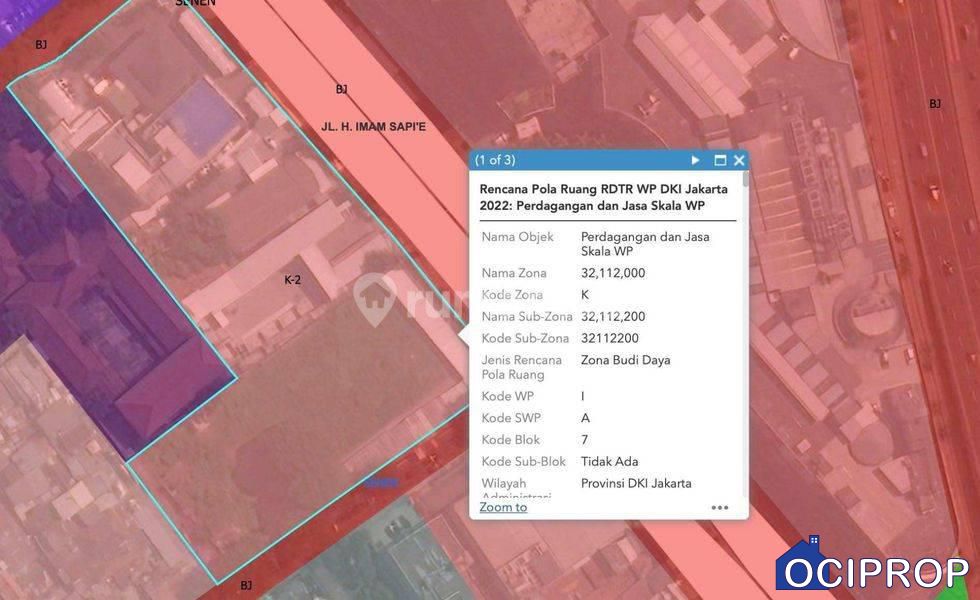Click the 'Zona Budi Daya' value

click(625, 360)
